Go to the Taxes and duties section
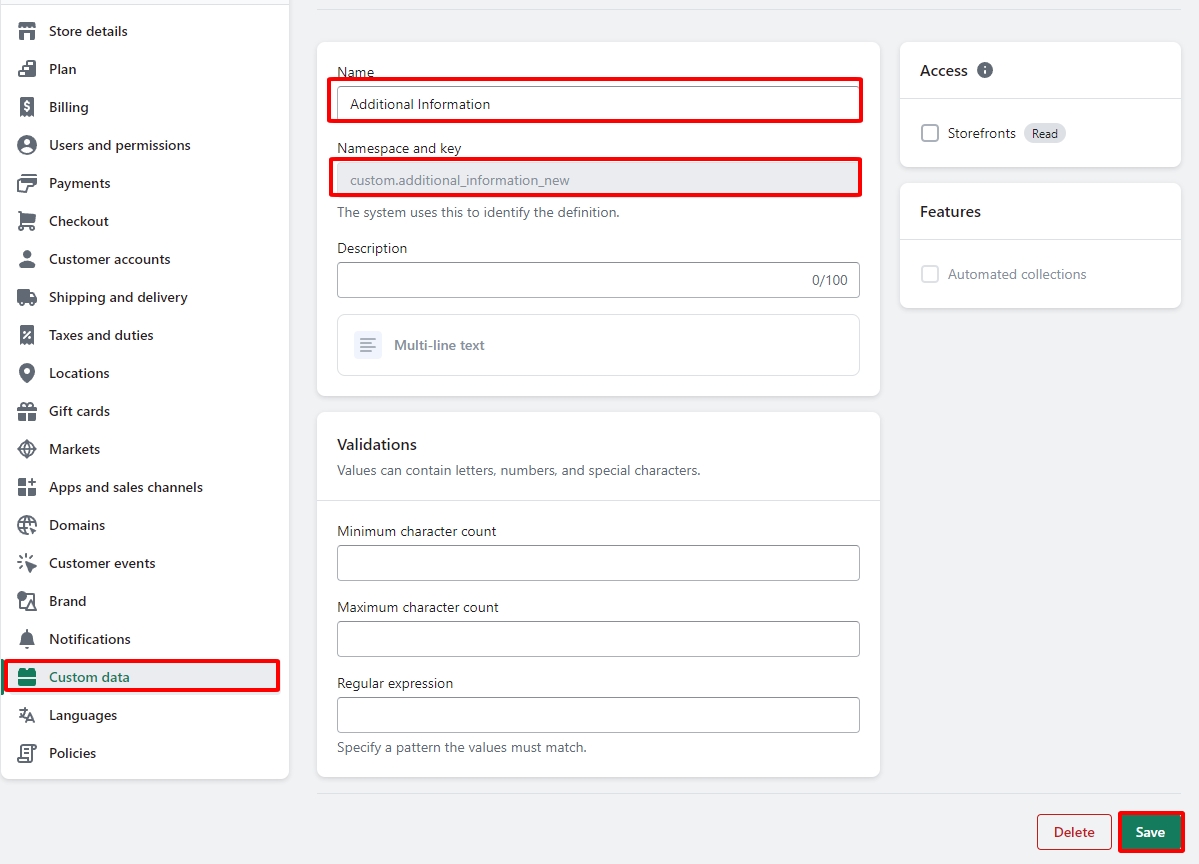The image size is (1199, 864). [x=101, y=335]
